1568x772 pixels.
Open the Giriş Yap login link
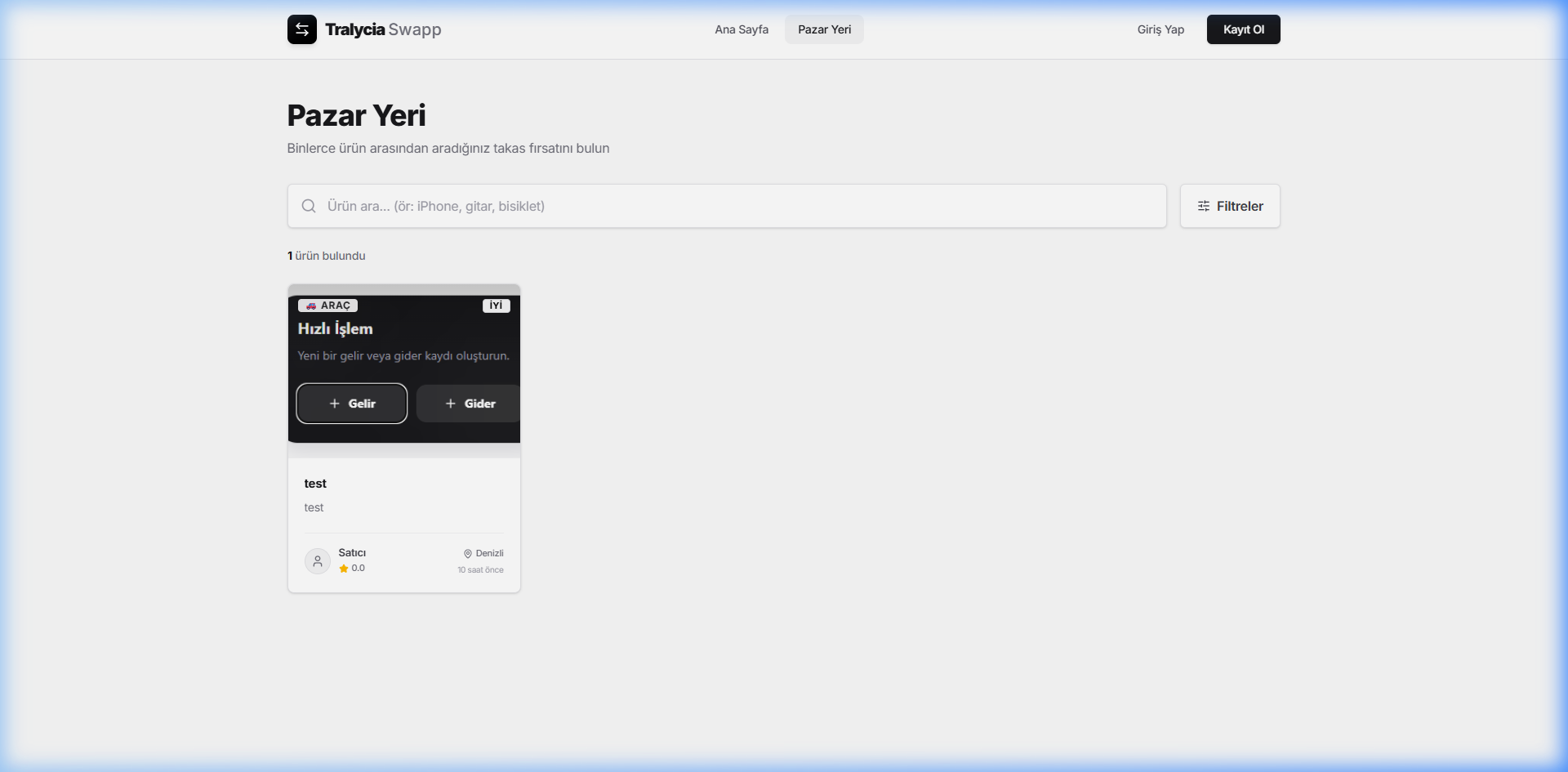pos(1160,29)
